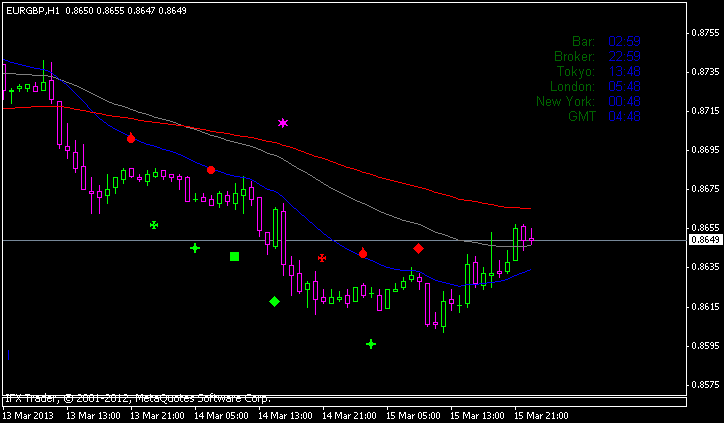Image resolution: width=724 pixels, height=423 pixels.
Task: Click the lowest green plus marker
Action: click(371, 344)
